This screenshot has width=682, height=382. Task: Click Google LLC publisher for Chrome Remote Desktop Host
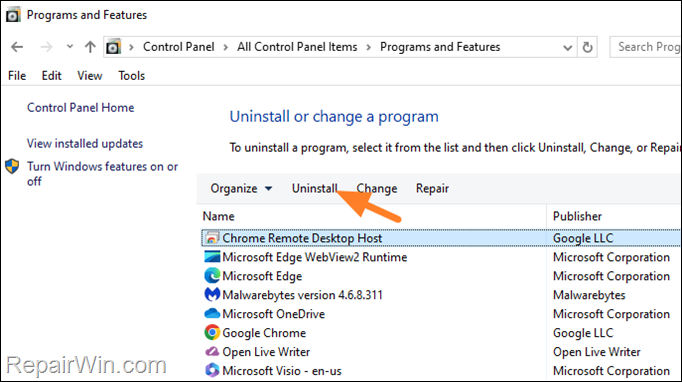click(x=583, y=238)
